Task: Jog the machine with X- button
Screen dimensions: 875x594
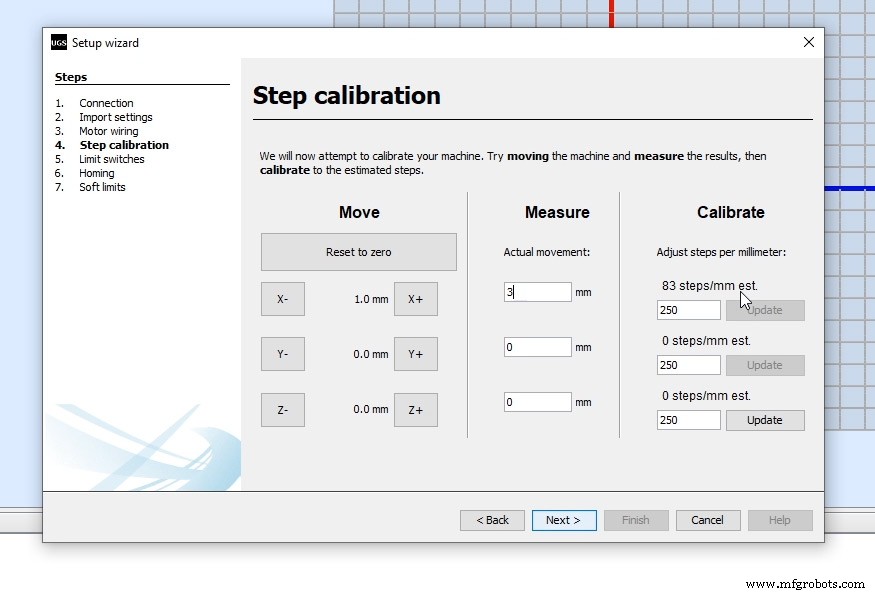Action: tap(283, 299)
